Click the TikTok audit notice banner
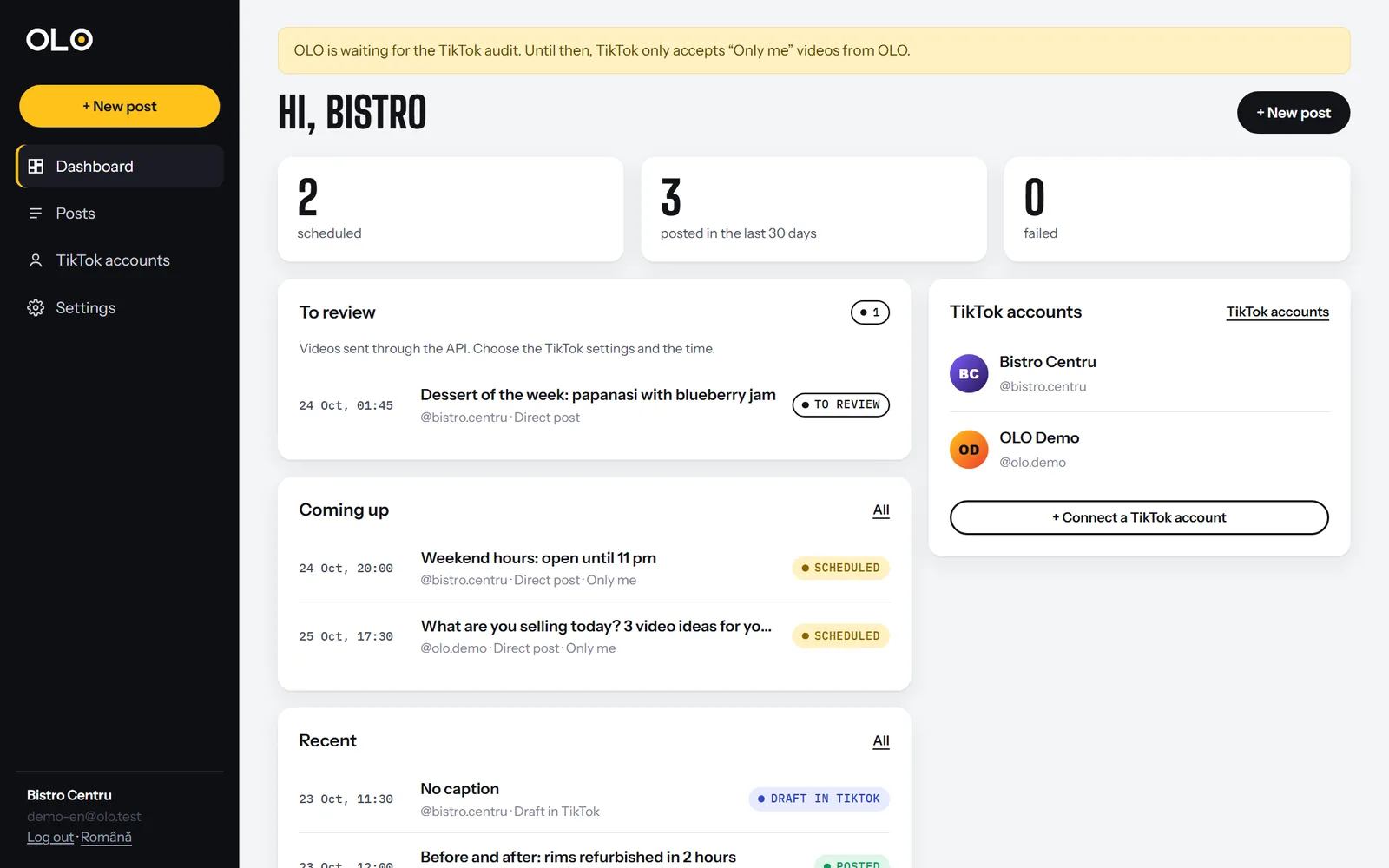Viewport: 1389px width, 868px height. click(813, 50)
